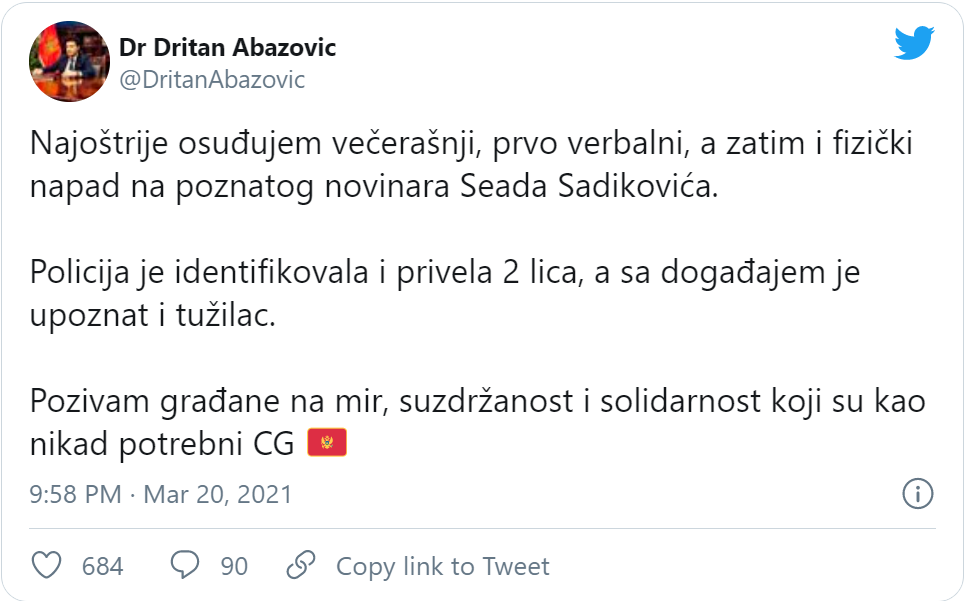The width and height of the screenshot is (974, 615).
Task: Like the tweet with the heart icon
Action: [47, 566]
